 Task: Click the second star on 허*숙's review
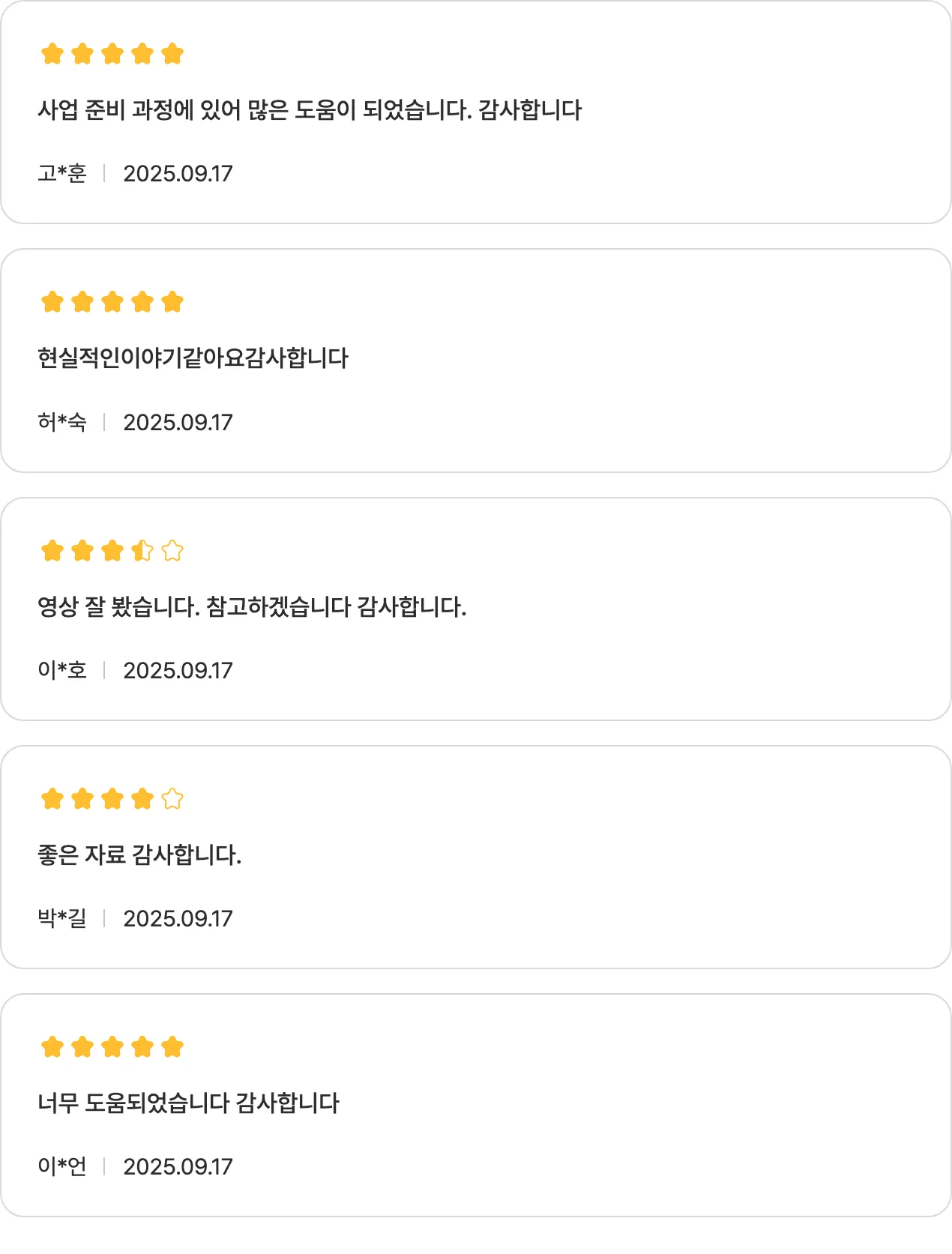(82, 302)
